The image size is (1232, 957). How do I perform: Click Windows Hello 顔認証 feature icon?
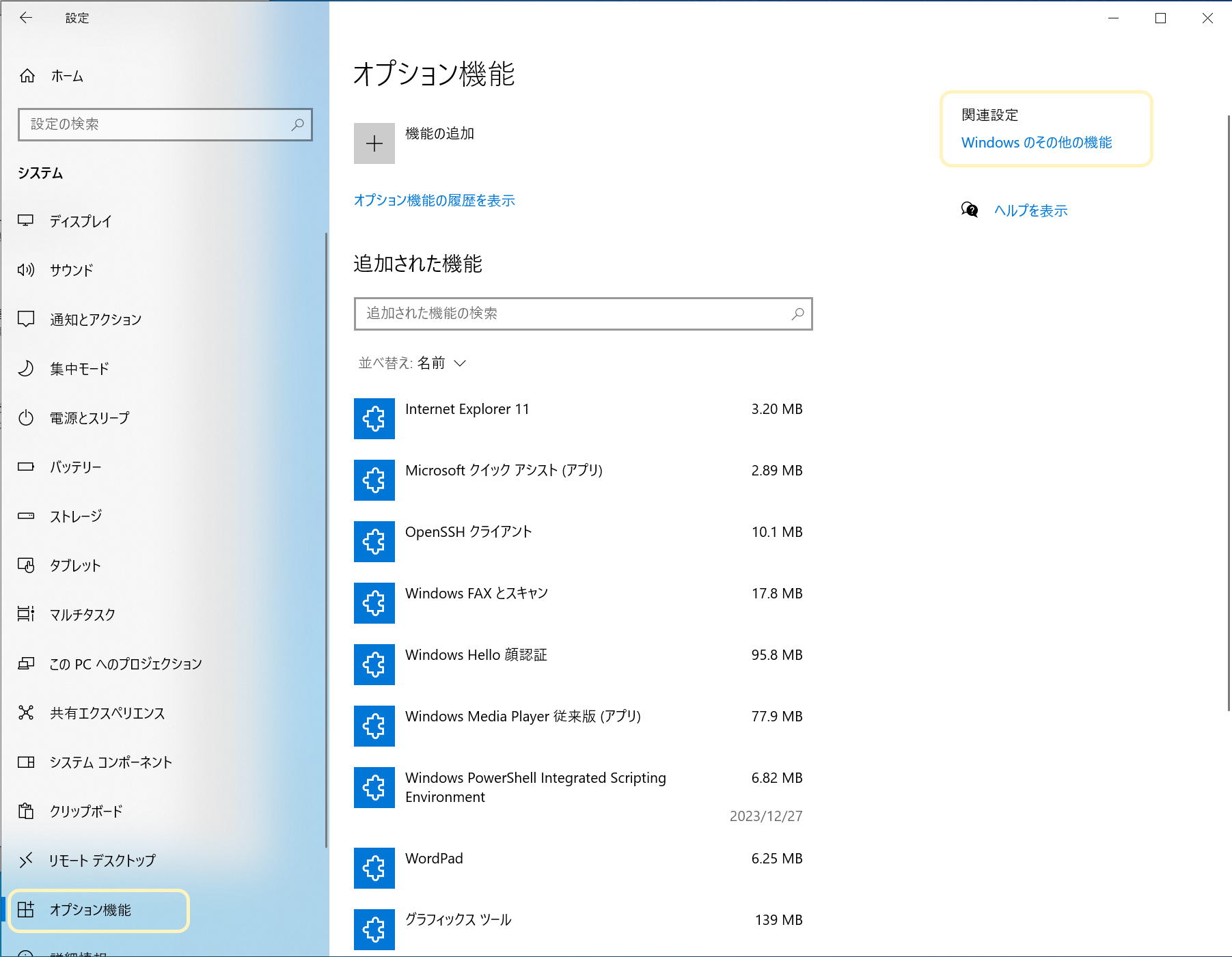(x=374, y=665)
